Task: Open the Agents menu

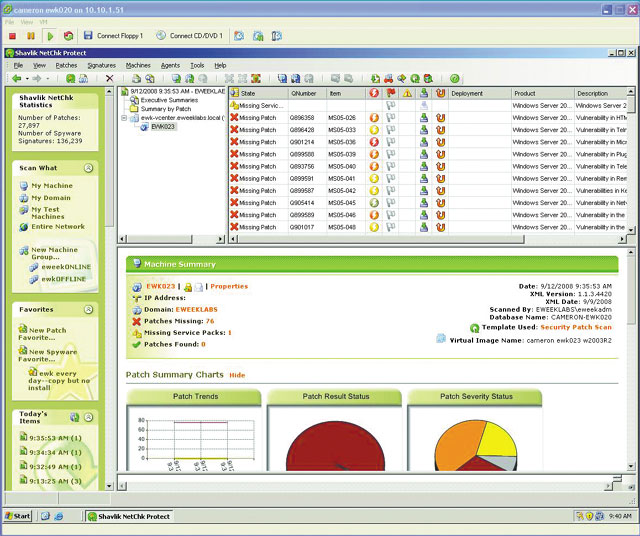Action: click(x=170, y=65)
